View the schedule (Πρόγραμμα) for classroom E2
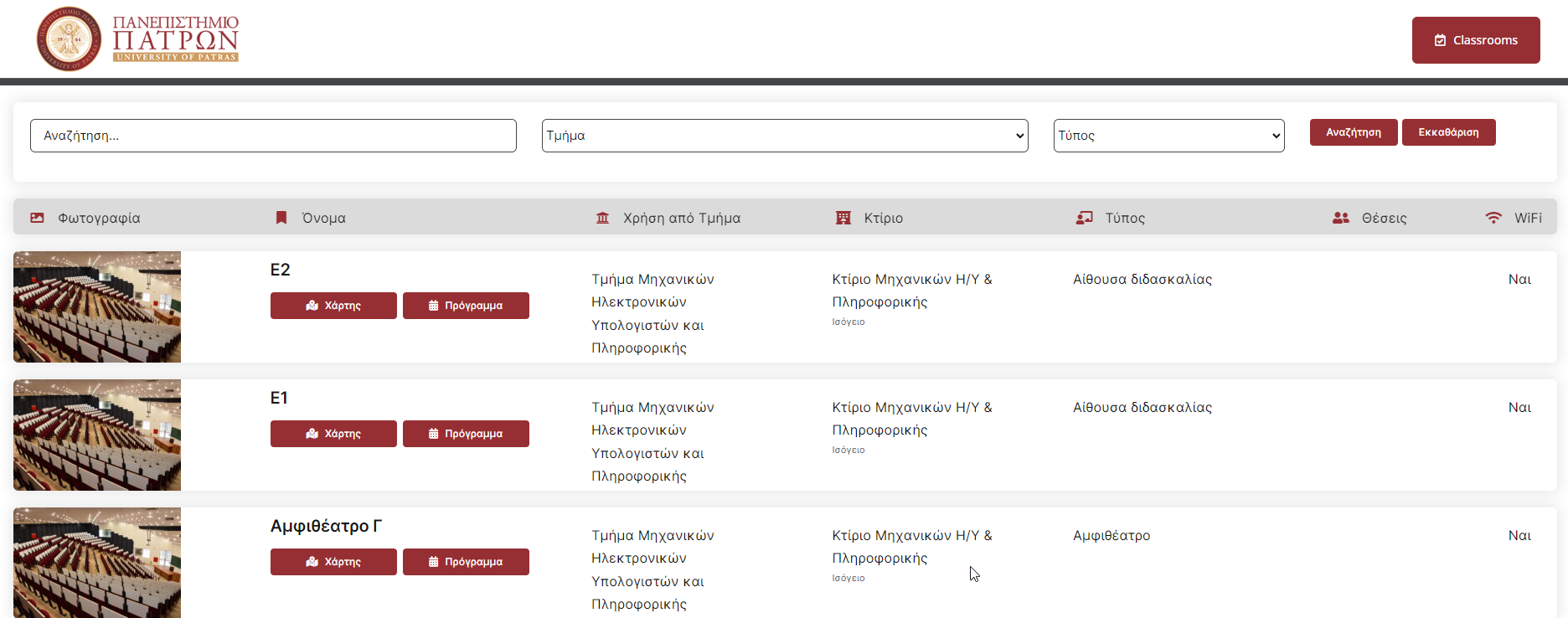Viewport: 1568px width, 618px height. (x=466, y=306)
